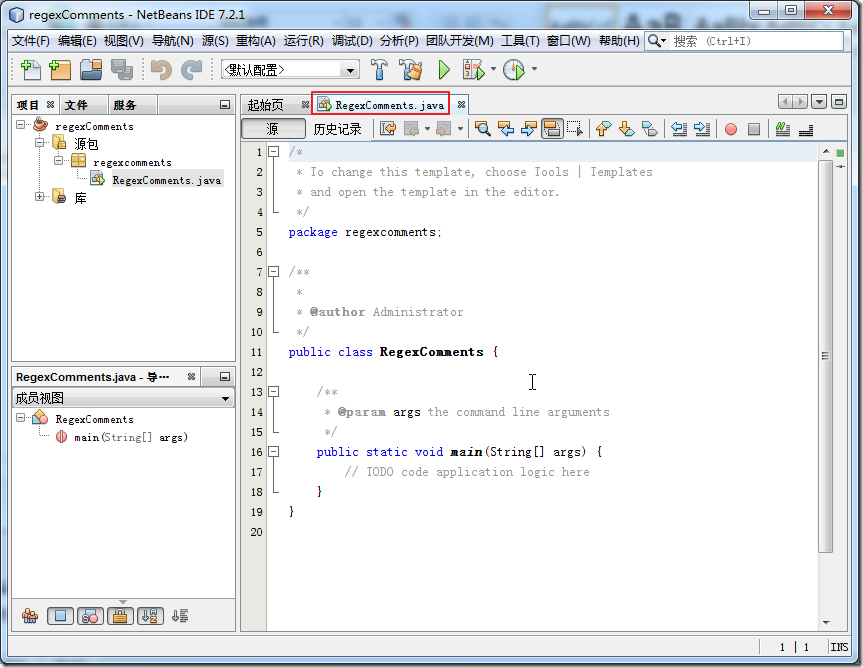Click the New File toolbar icon
Image resolution: width=863 pixels, height=668 pixels.
[x=31, y=70]
